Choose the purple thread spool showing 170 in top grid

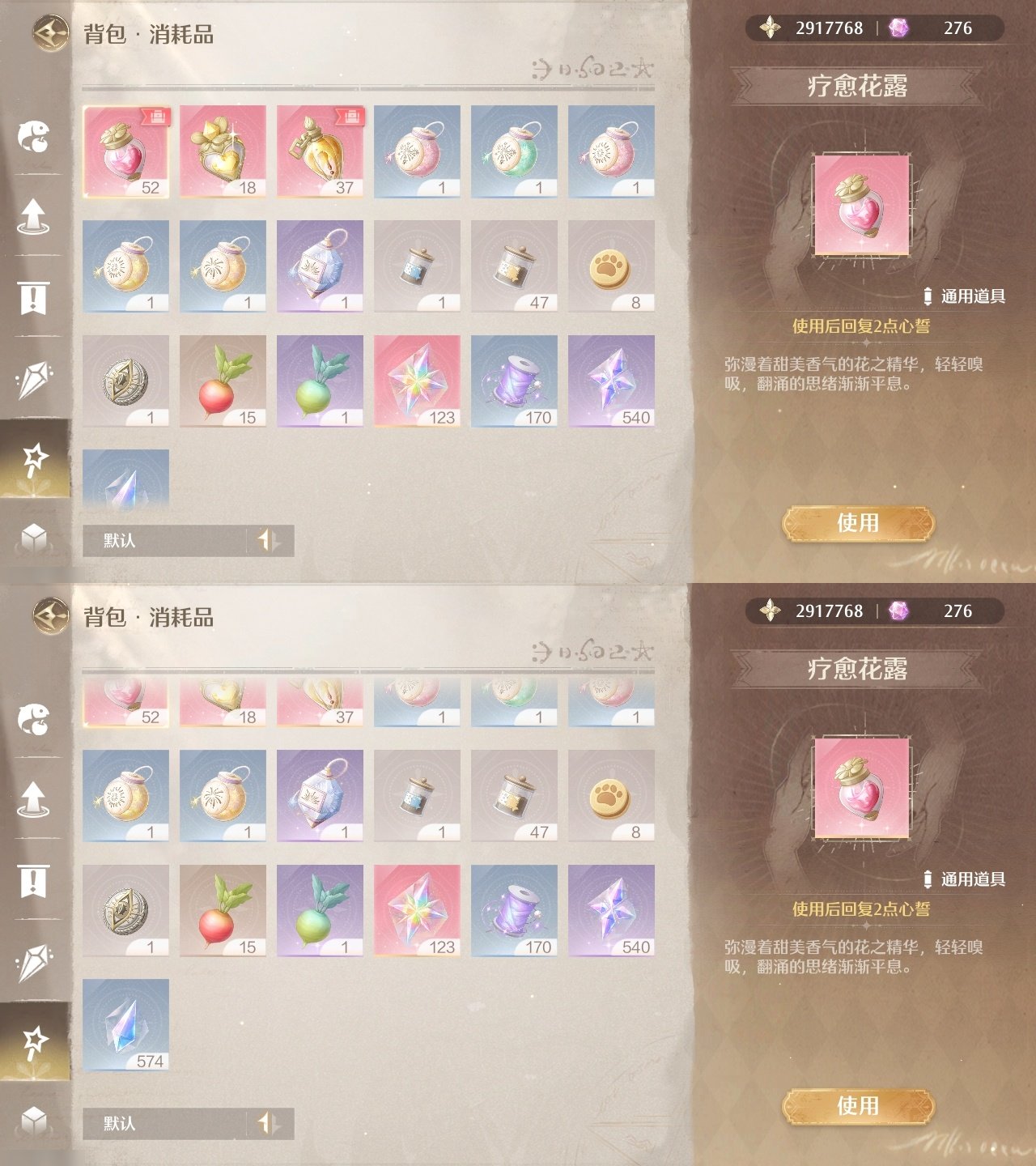514,381
